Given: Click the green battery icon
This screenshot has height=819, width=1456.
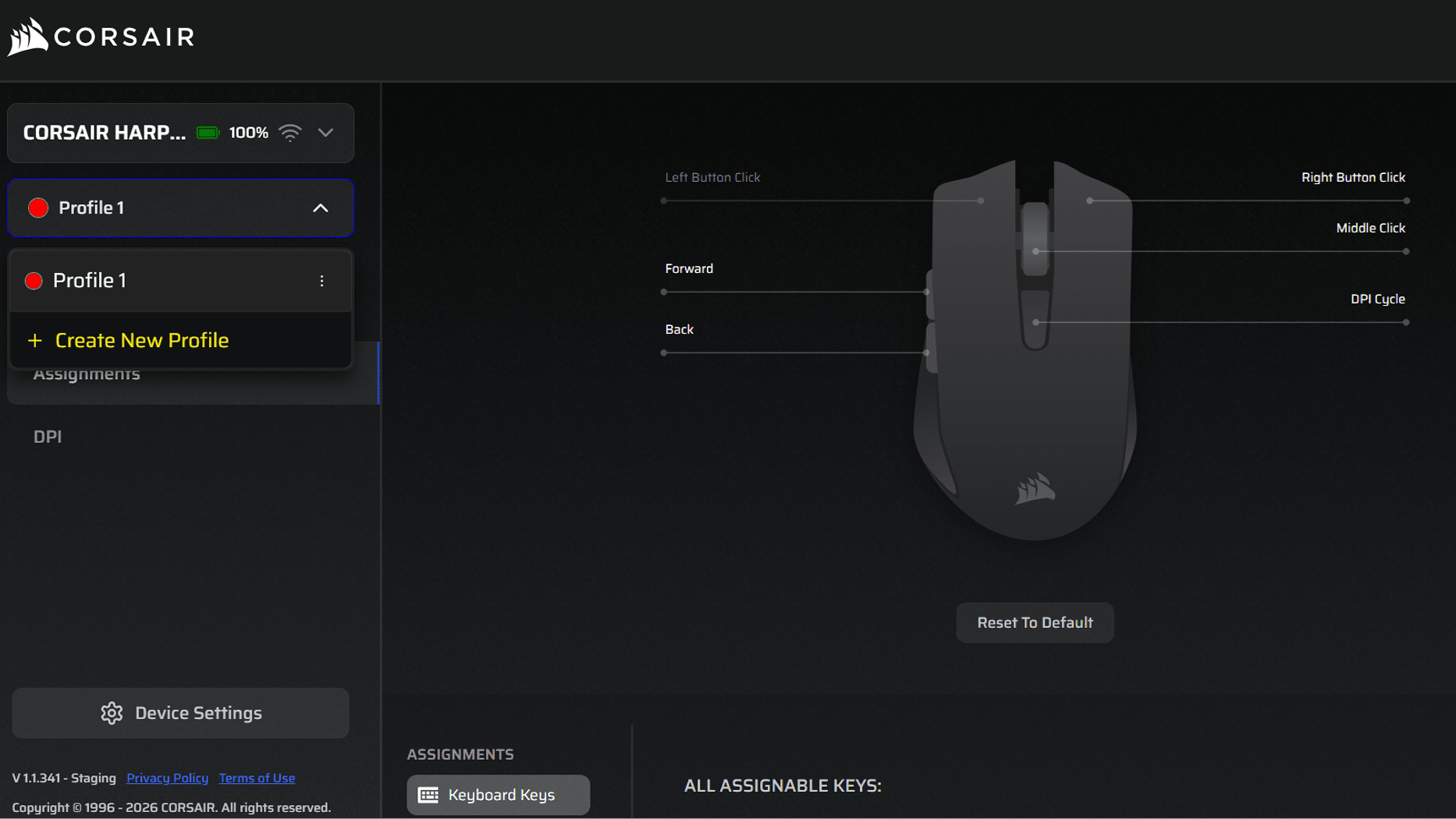Looking at the screenshot, I should point(208,133).
